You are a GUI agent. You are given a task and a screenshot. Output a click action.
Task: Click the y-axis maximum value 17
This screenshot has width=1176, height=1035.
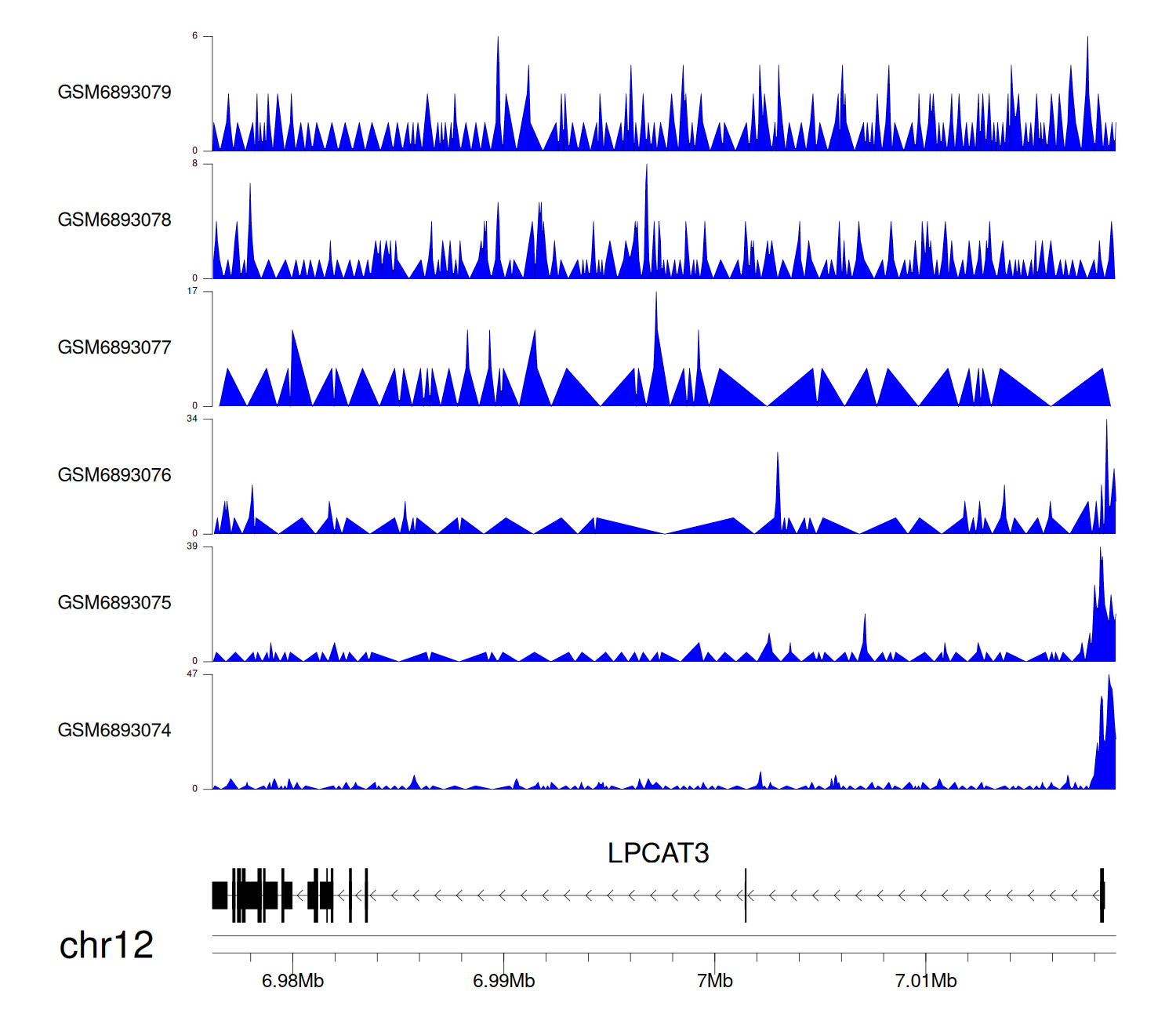(x=192, y=291)
